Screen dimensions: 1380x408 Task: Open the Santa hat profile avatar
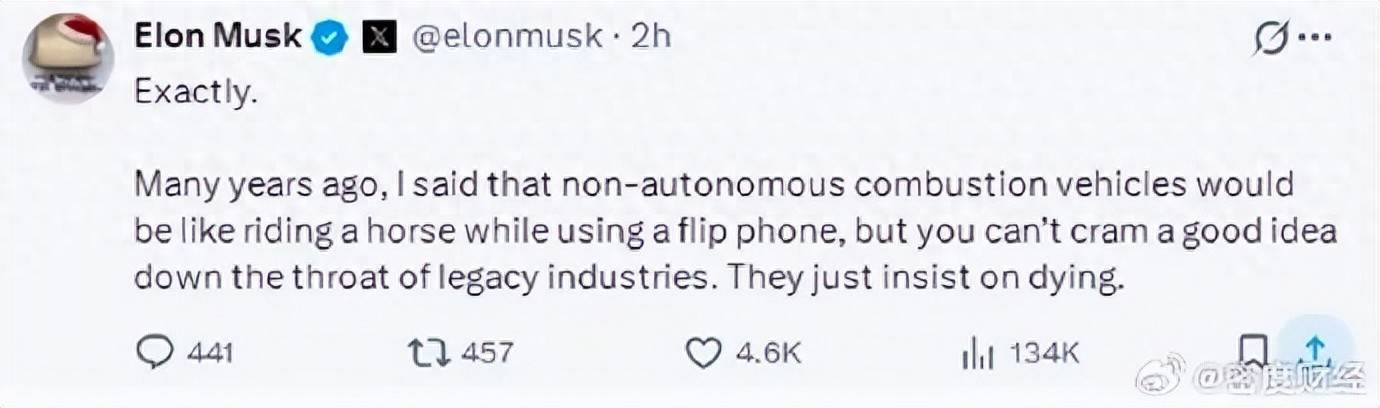68,59
